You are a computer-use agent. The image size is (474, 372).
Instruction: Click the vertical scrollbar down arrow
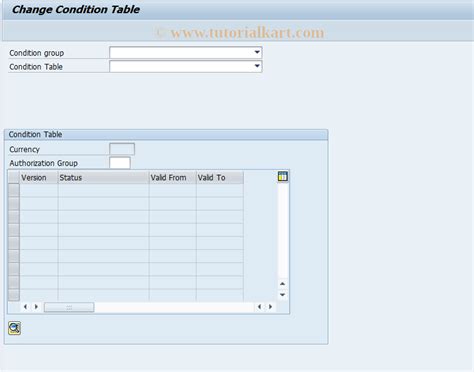click(282, 295)
